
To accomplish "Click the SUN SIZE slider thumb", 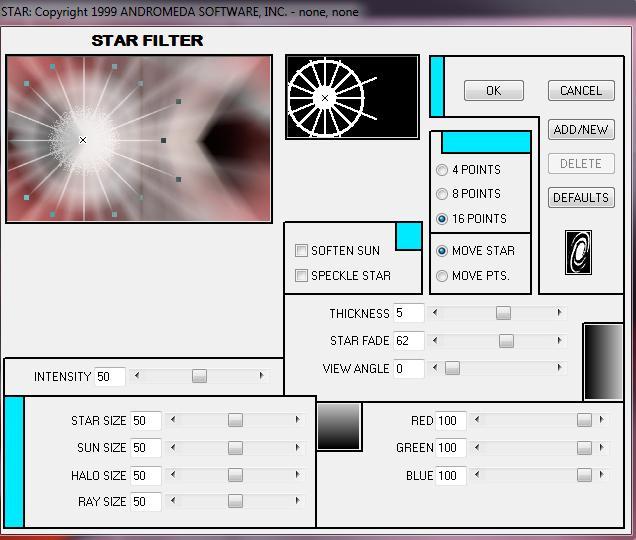I will tap(235, 447).
